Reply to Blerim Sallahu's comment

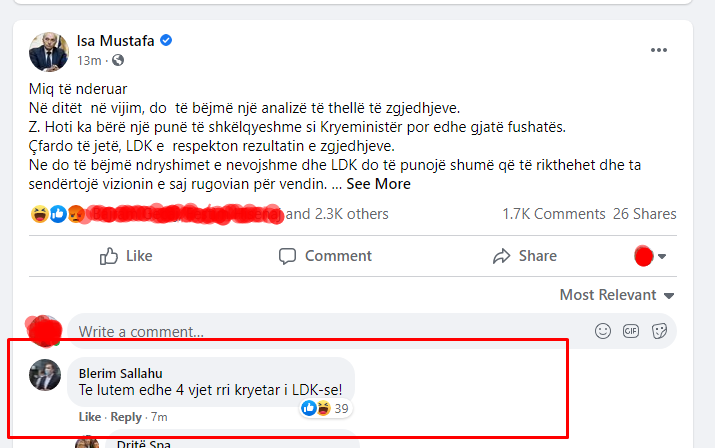coord(126,416)
